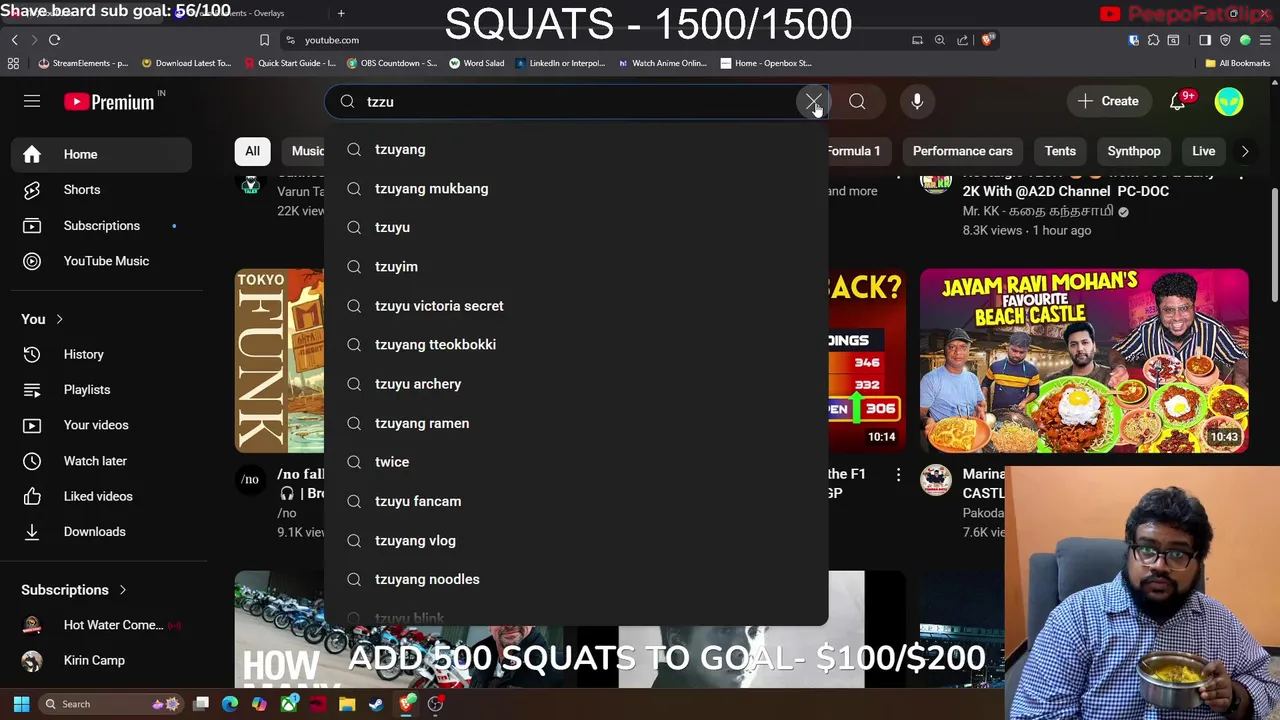Open a new browser tab
This screenshot has width=1280, height=720.
pyautogui.click(x=341, y=13)
